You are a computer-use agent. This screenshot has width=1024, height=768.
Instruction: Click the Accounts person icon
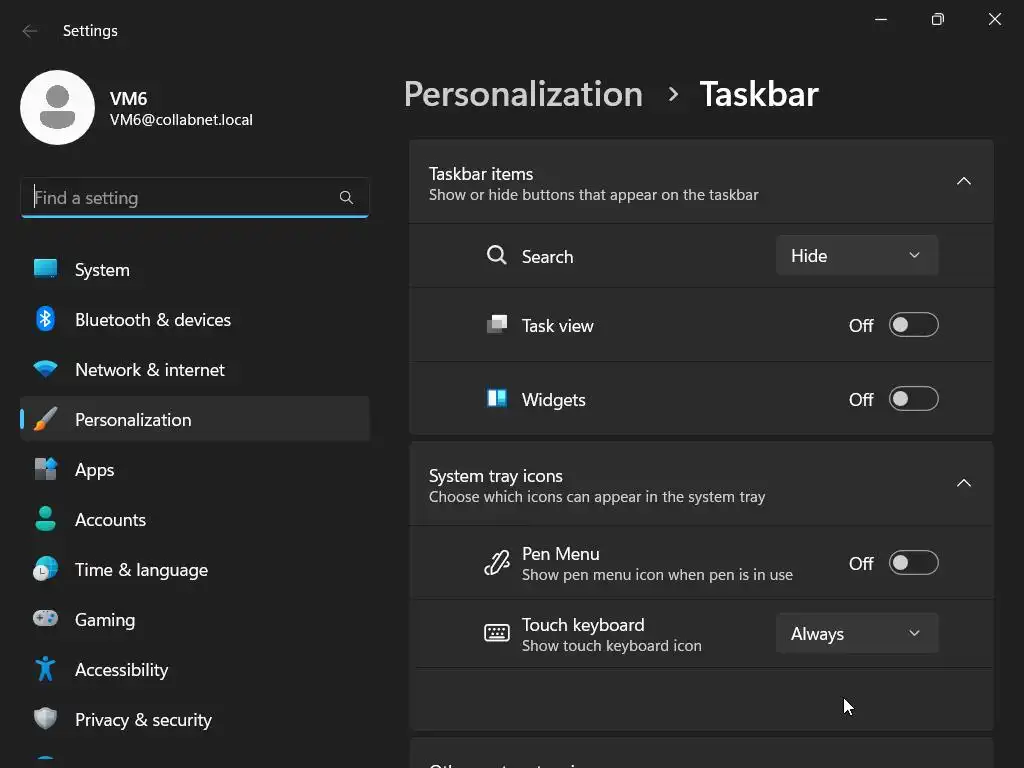[45, 519]
